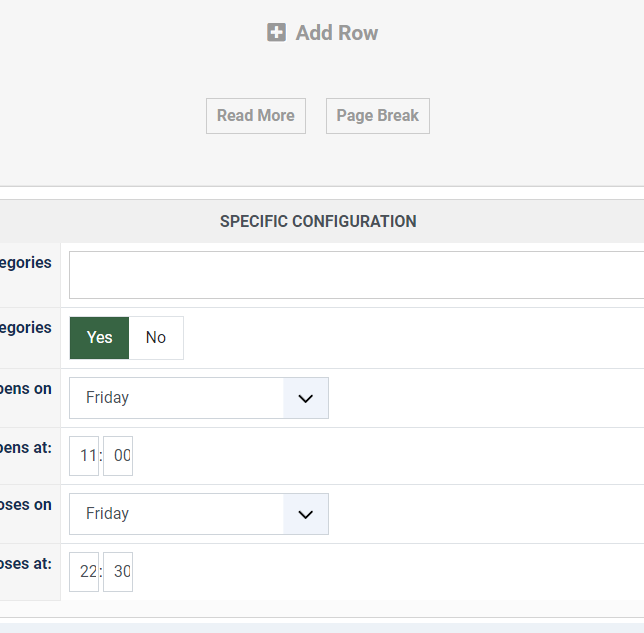Click the 'Closes at:' row label

[26, 563]
